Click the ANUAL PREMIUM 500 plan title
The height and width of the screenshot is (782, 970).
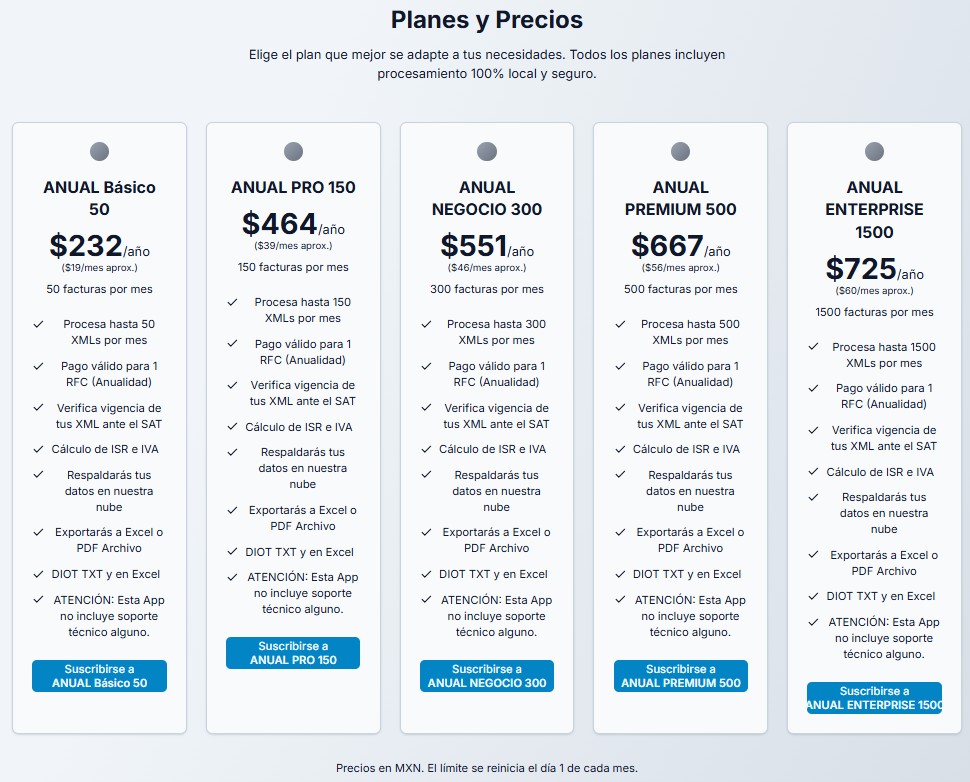[680, 198]
